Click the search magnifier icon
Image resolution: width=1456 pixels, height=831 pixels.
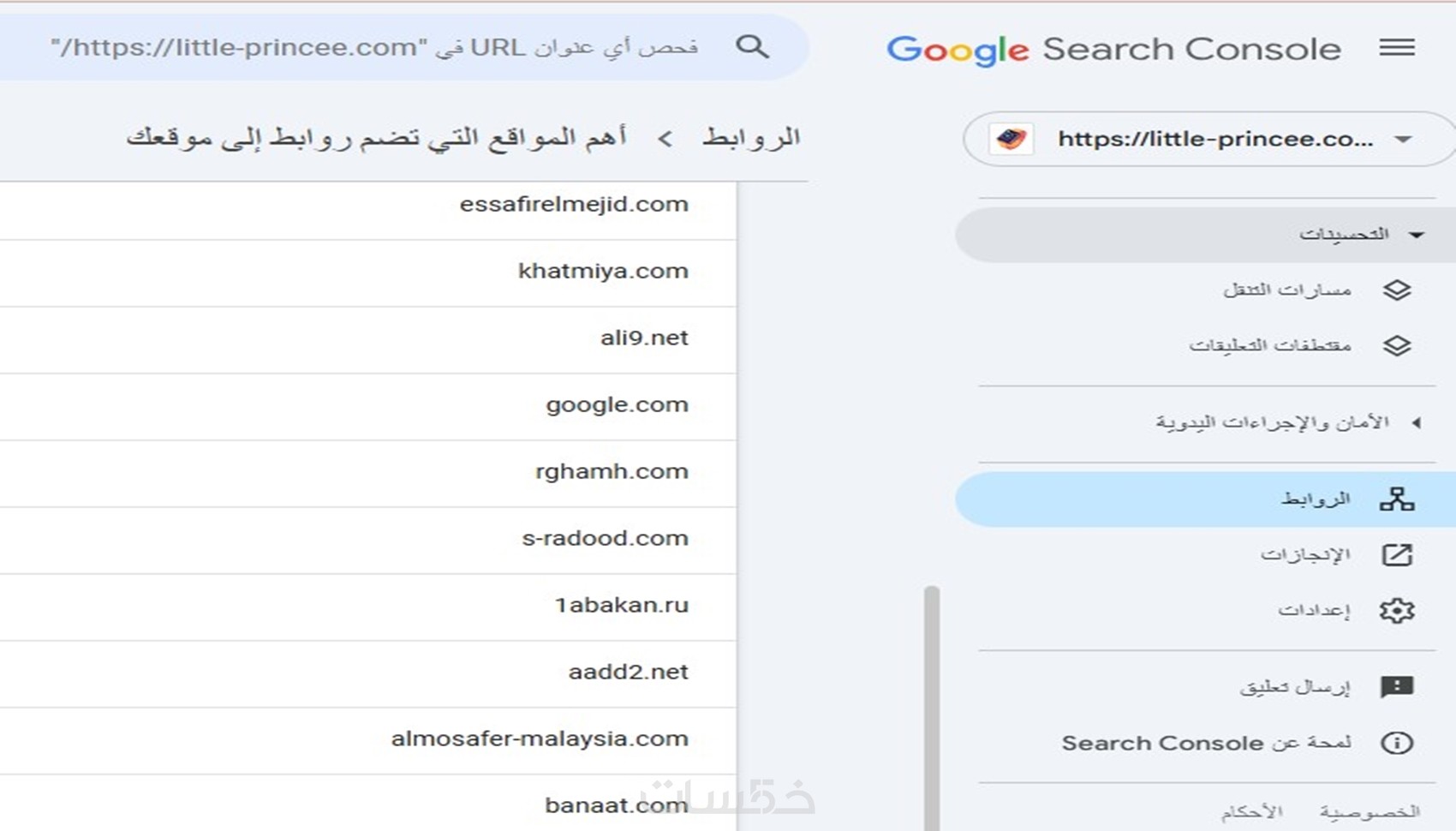coord(752,46)
